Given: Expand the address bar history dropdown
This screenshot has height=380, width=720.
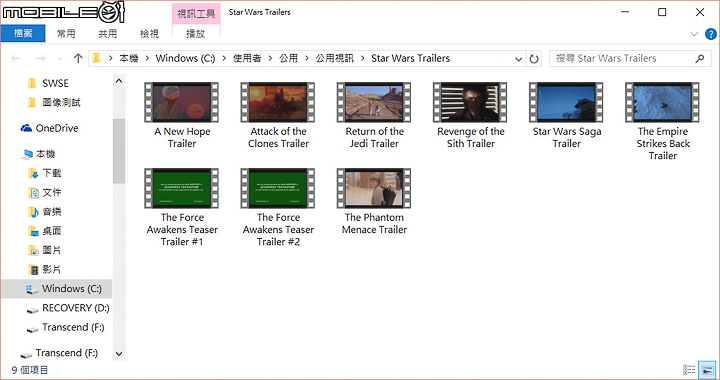Looking at the screenshot, I should (x=518, y=59).
